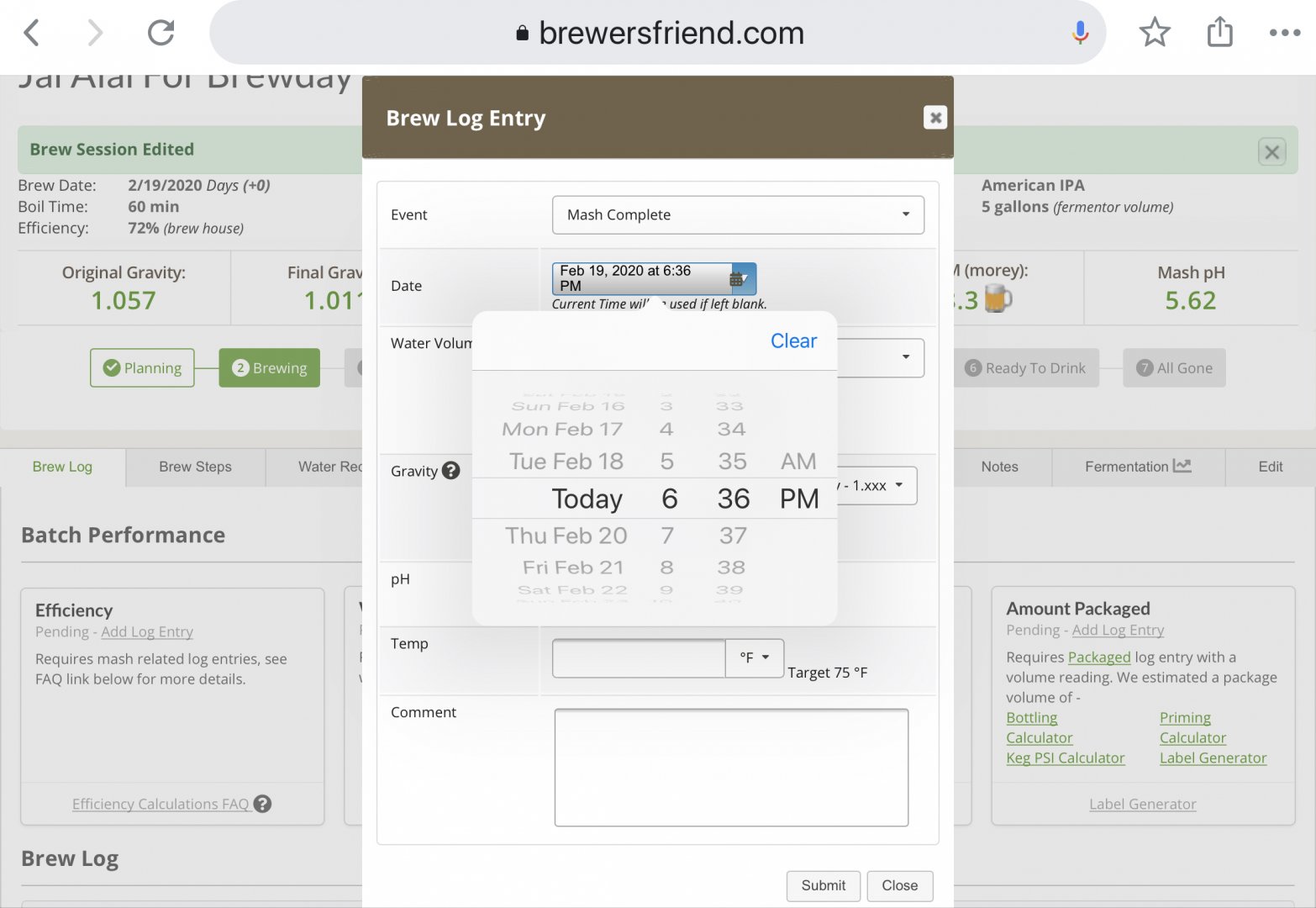Viewport: 1316px width, 908px height.
Task: Open the gray Label Generator footer link
Action: click(x=1142, y=804)
